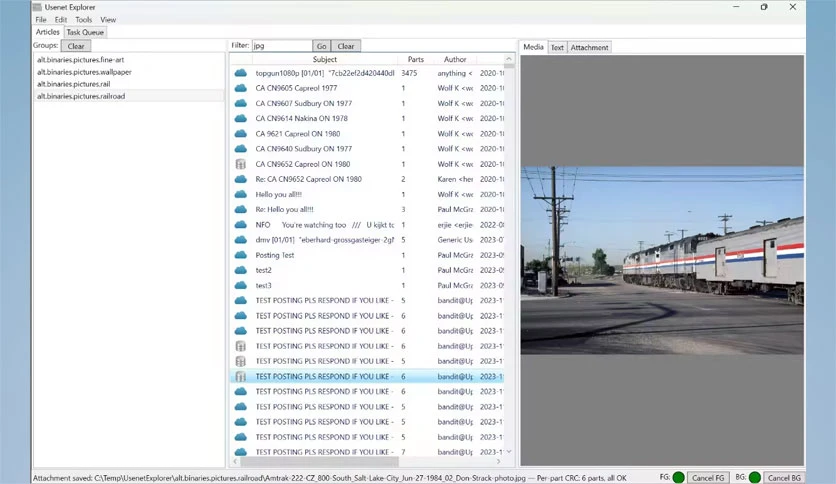
Task: Click the green FG status indicator
Action: click(x=678, y=478)
